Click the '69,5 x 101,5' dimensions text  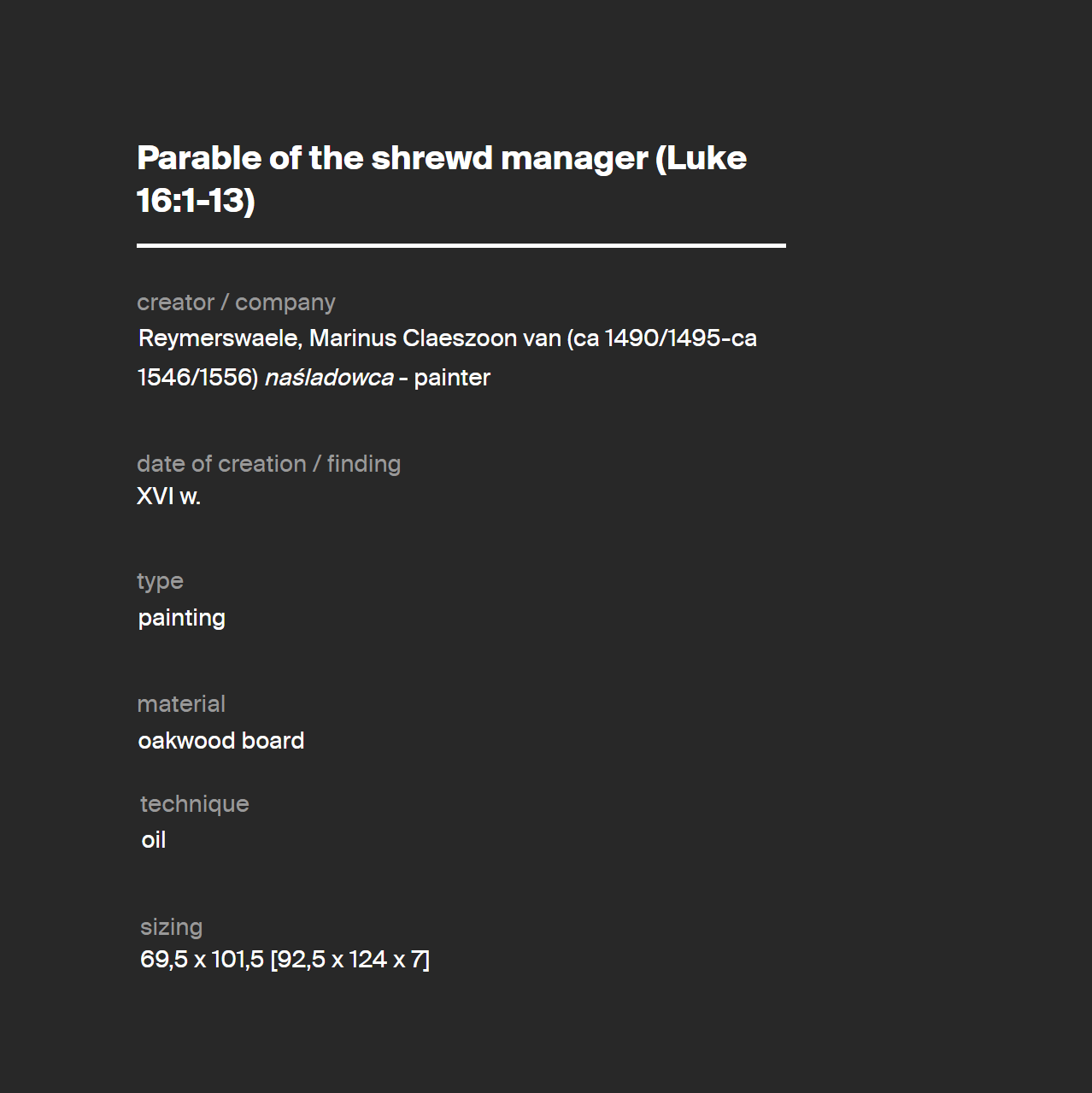point(202,960)
